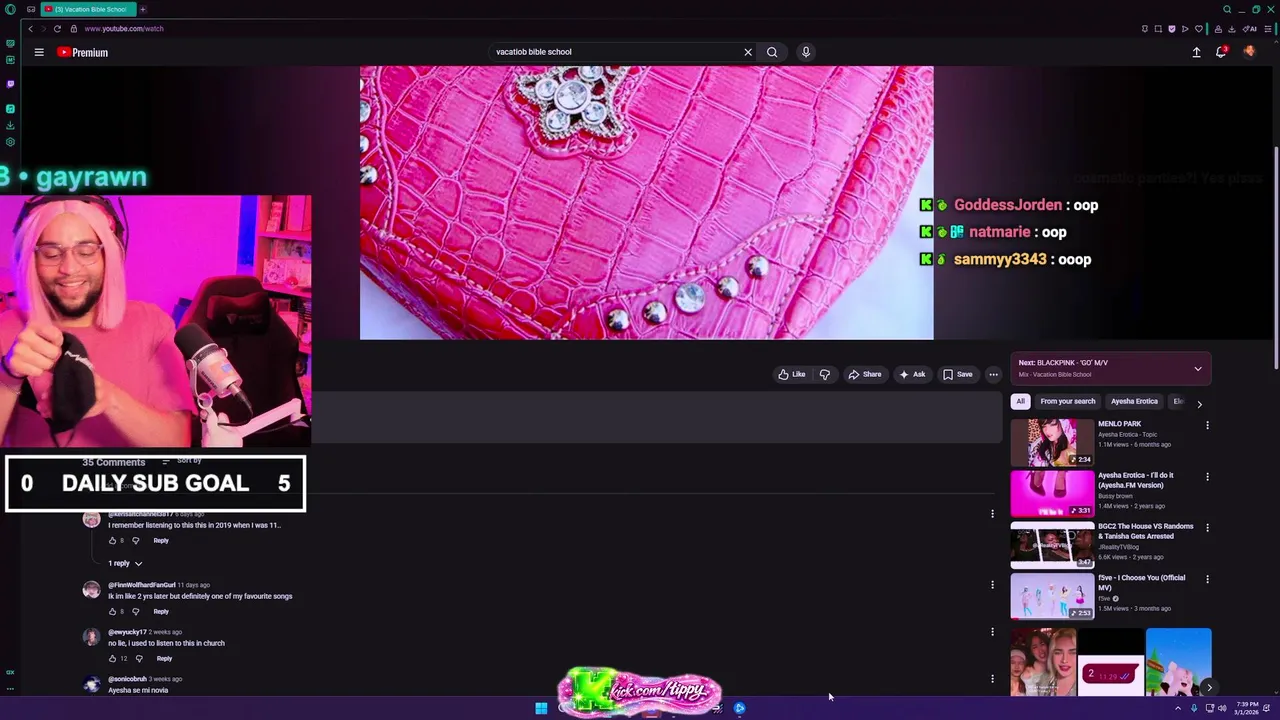Image resolution: width=1280 pixels, height=720 pixels.
Task: Switch to the Vacation Bible School tab
Action: (x=88, y=9)
